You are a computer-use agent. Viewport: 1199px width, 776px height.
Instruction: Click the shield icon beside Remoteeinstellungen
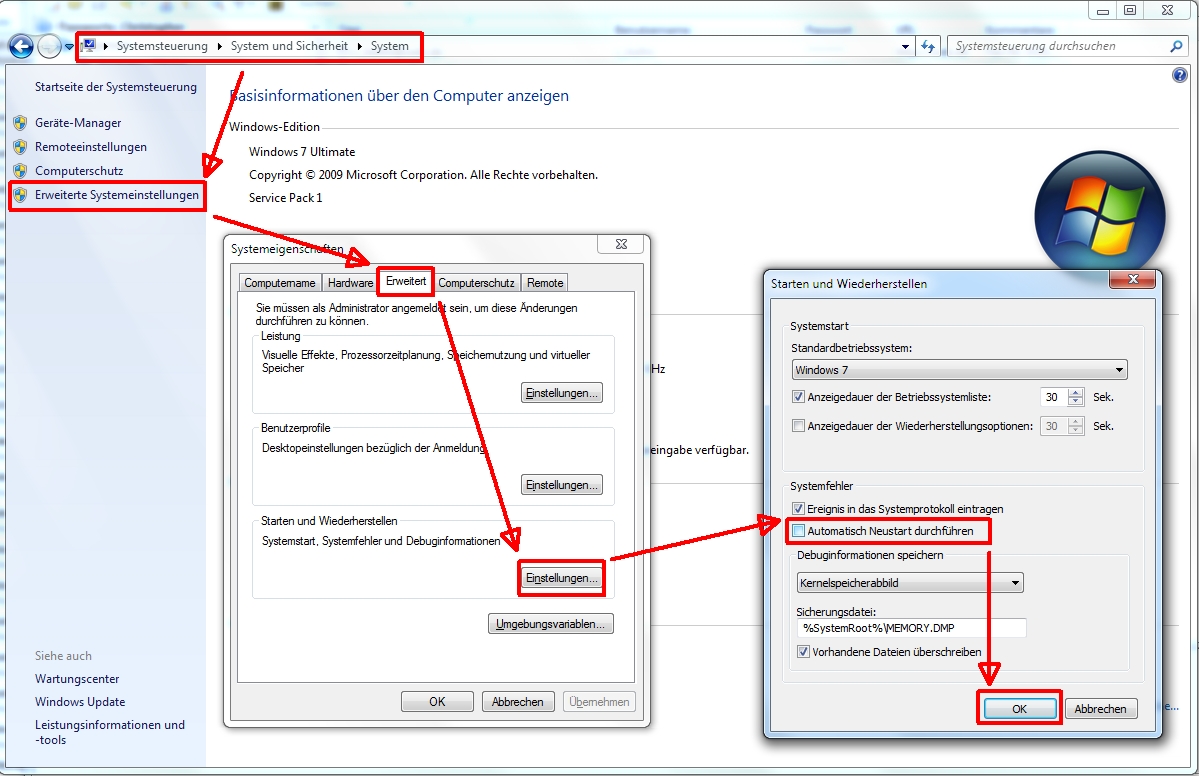click(x=20, y=147)
